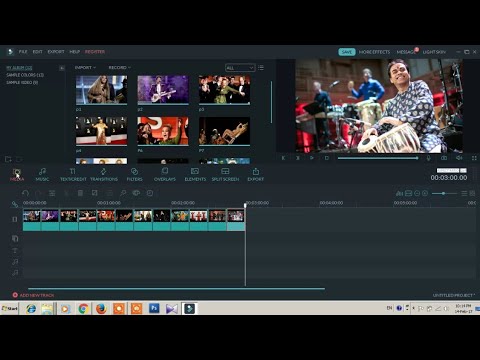The width and height of the screenshot is (480, 360).
Task: Zoom in timeline with plus icon
Action: click(x=425, y=193)
